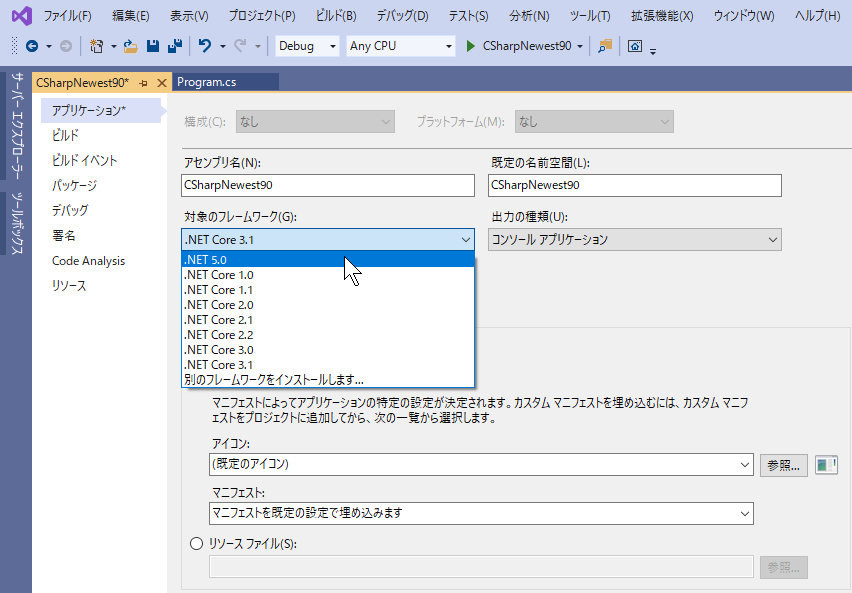Choose .NET Core 3.1 in the open list

point(328,365)
